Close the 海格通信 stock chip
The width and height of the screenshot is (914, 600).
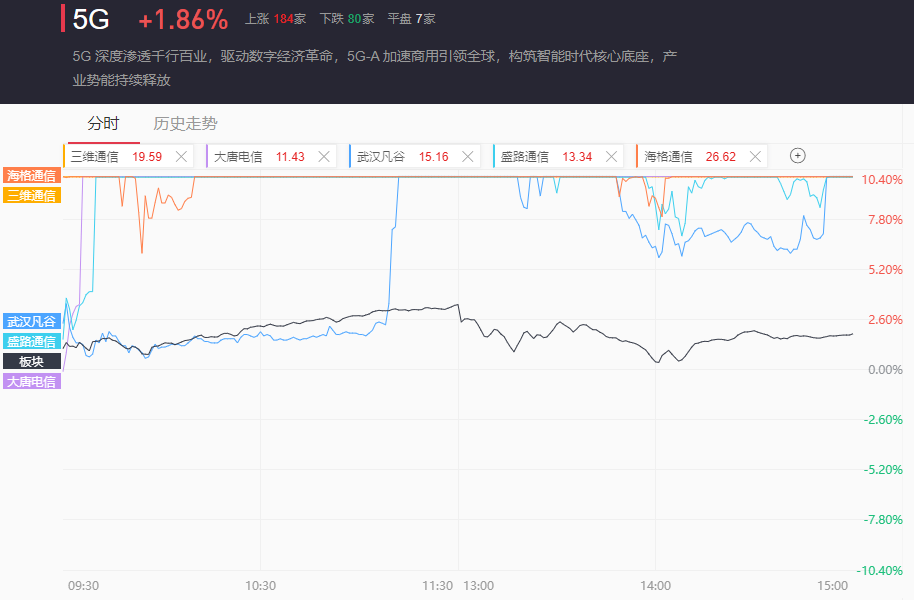[755, 156]
